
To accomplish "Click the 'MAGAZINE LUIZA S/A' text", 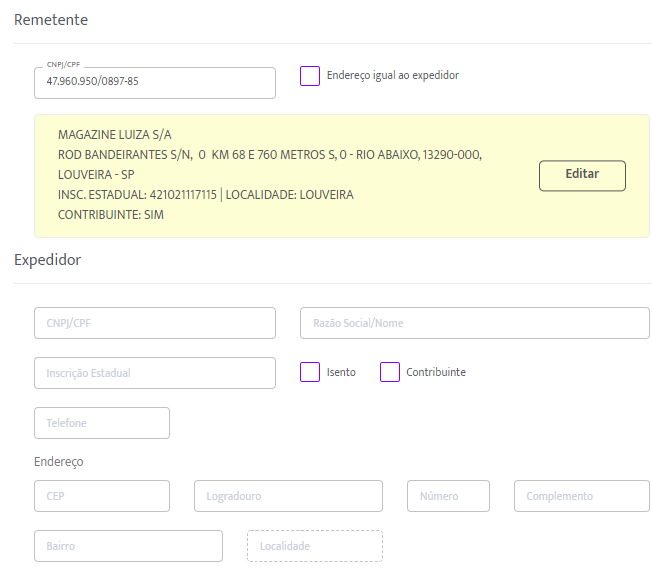I will coord(115,135).
